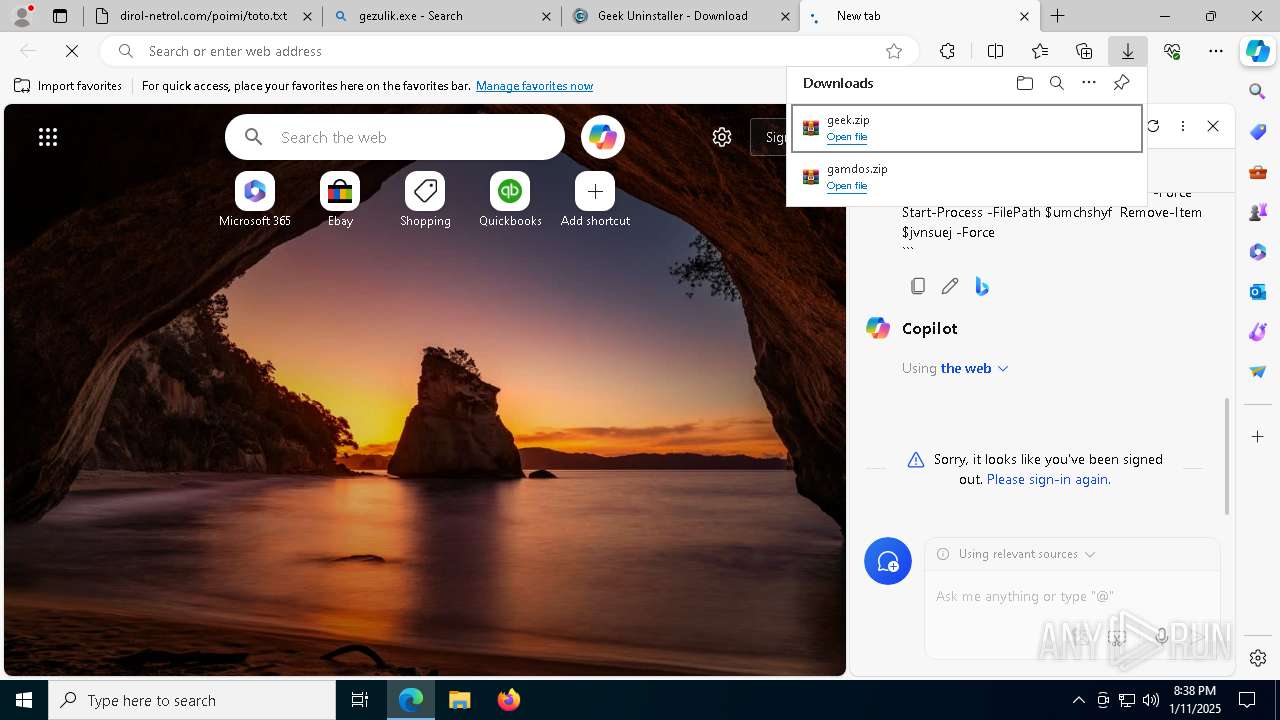Select the New tab tab
Screen dimensions: 1280x720
(919, 16)
